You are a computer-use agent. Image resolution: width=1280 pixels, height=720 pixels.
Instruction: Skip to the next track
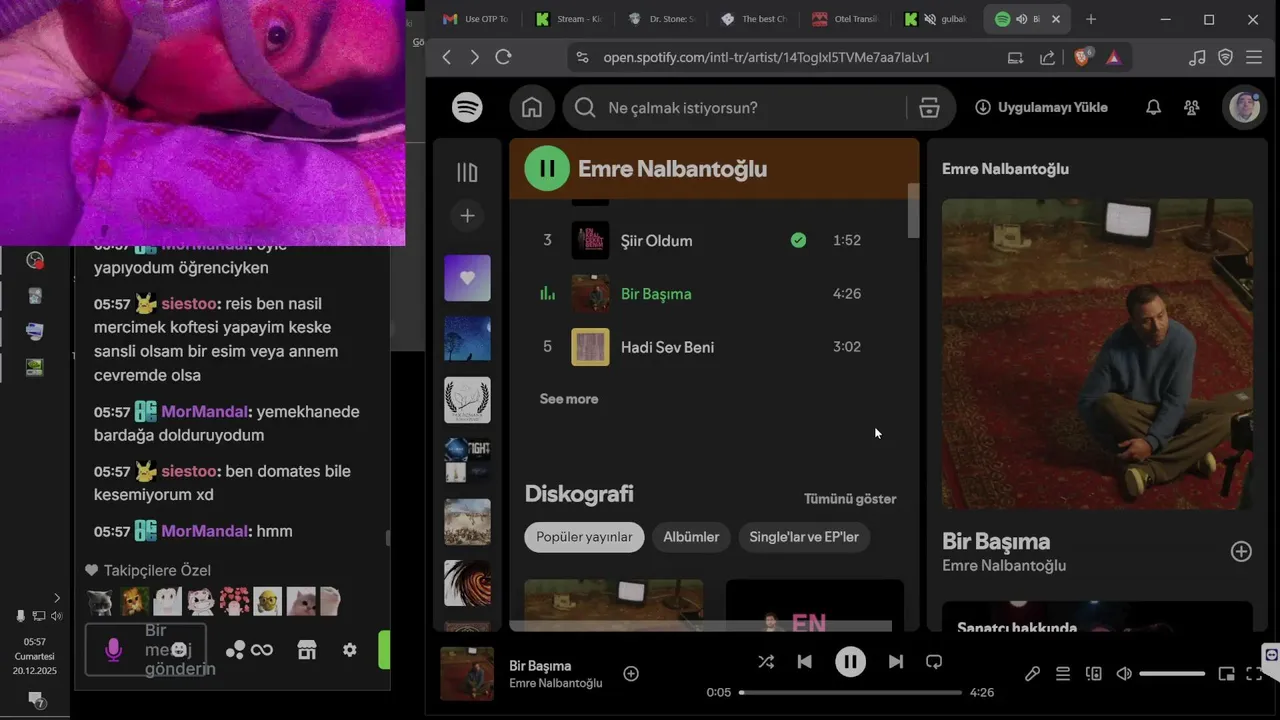(x=896, y=661)
